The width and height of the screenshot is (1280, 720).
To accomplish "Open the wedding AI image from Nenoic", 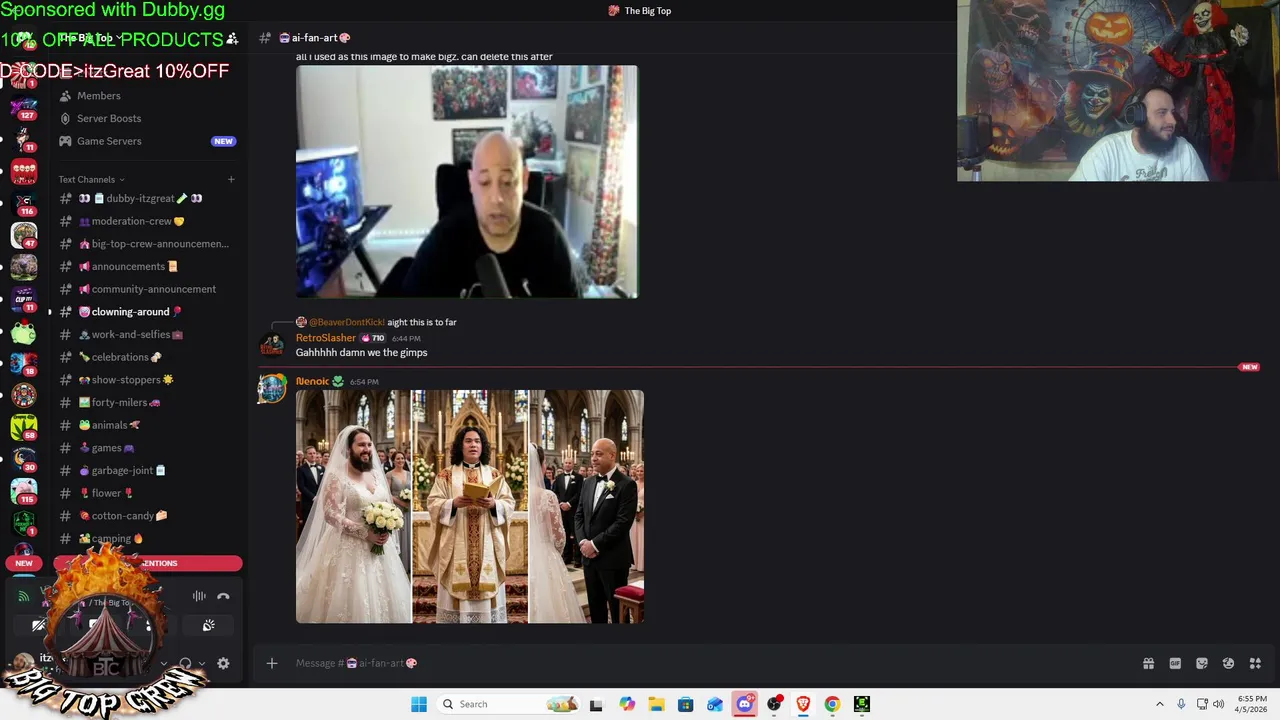I will click(470, 507).
